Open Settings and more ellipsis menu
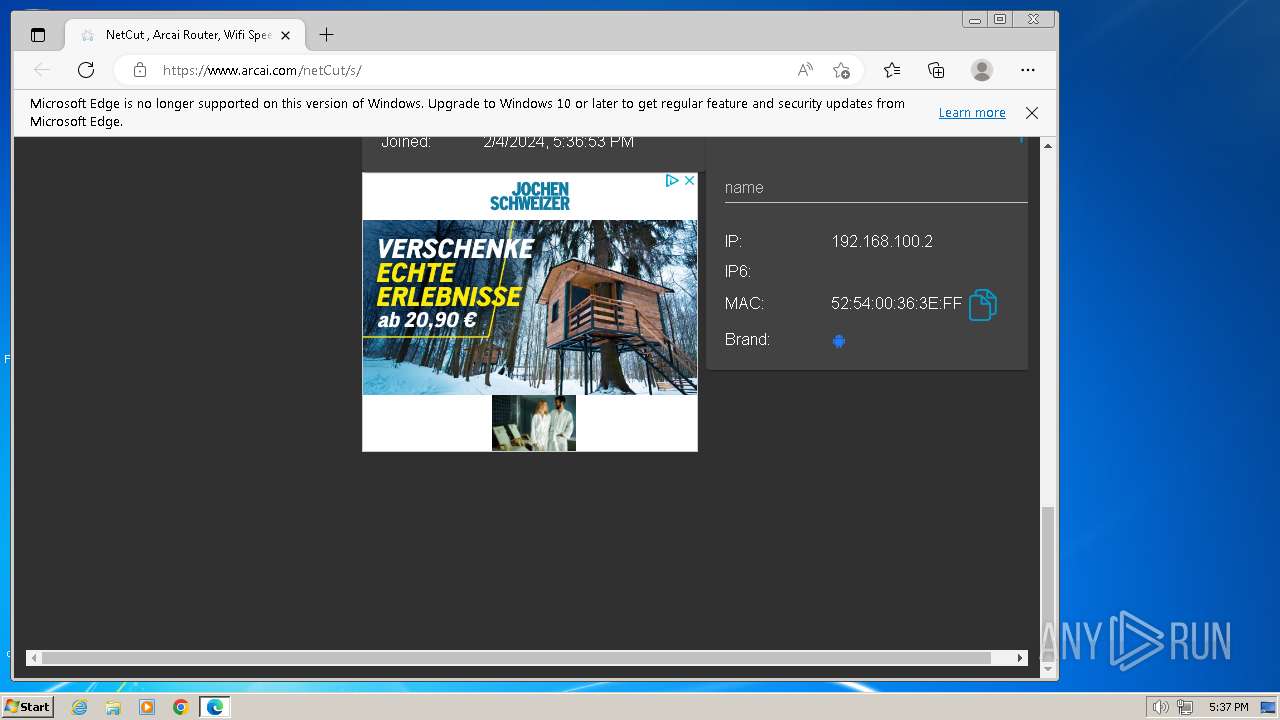The width and height of the screenshot is (1280, 720). click(1028, 70)
